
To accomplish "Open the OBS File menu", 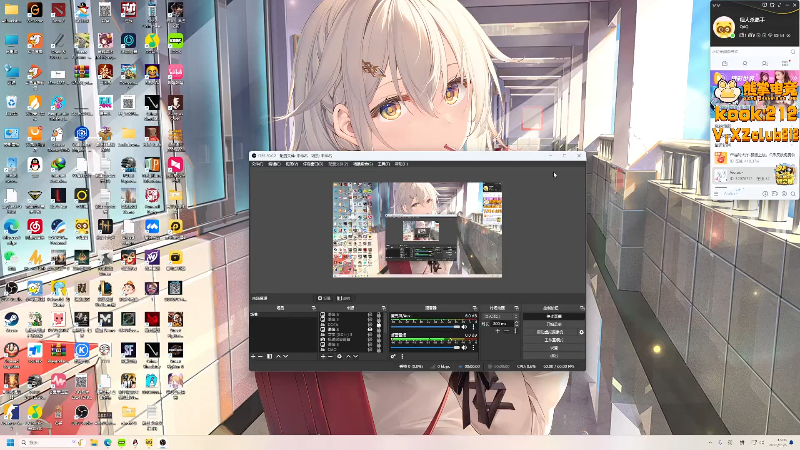I will coord(257,164).
